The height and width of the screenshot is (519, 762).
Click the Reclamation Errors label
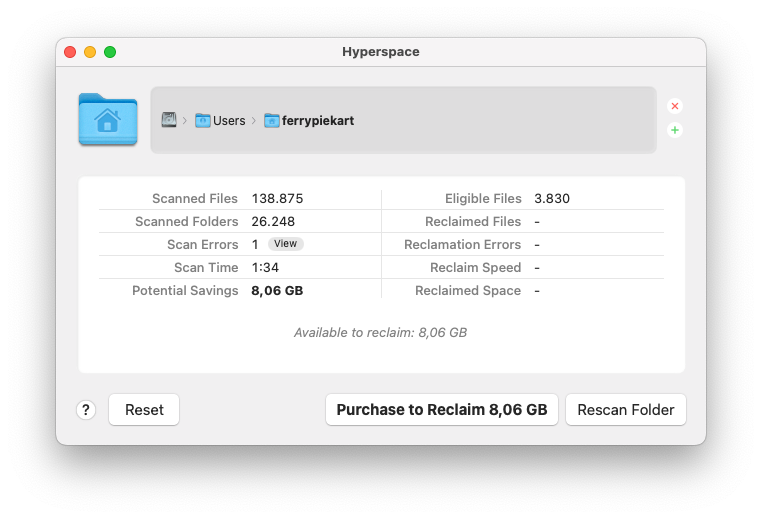463,244
